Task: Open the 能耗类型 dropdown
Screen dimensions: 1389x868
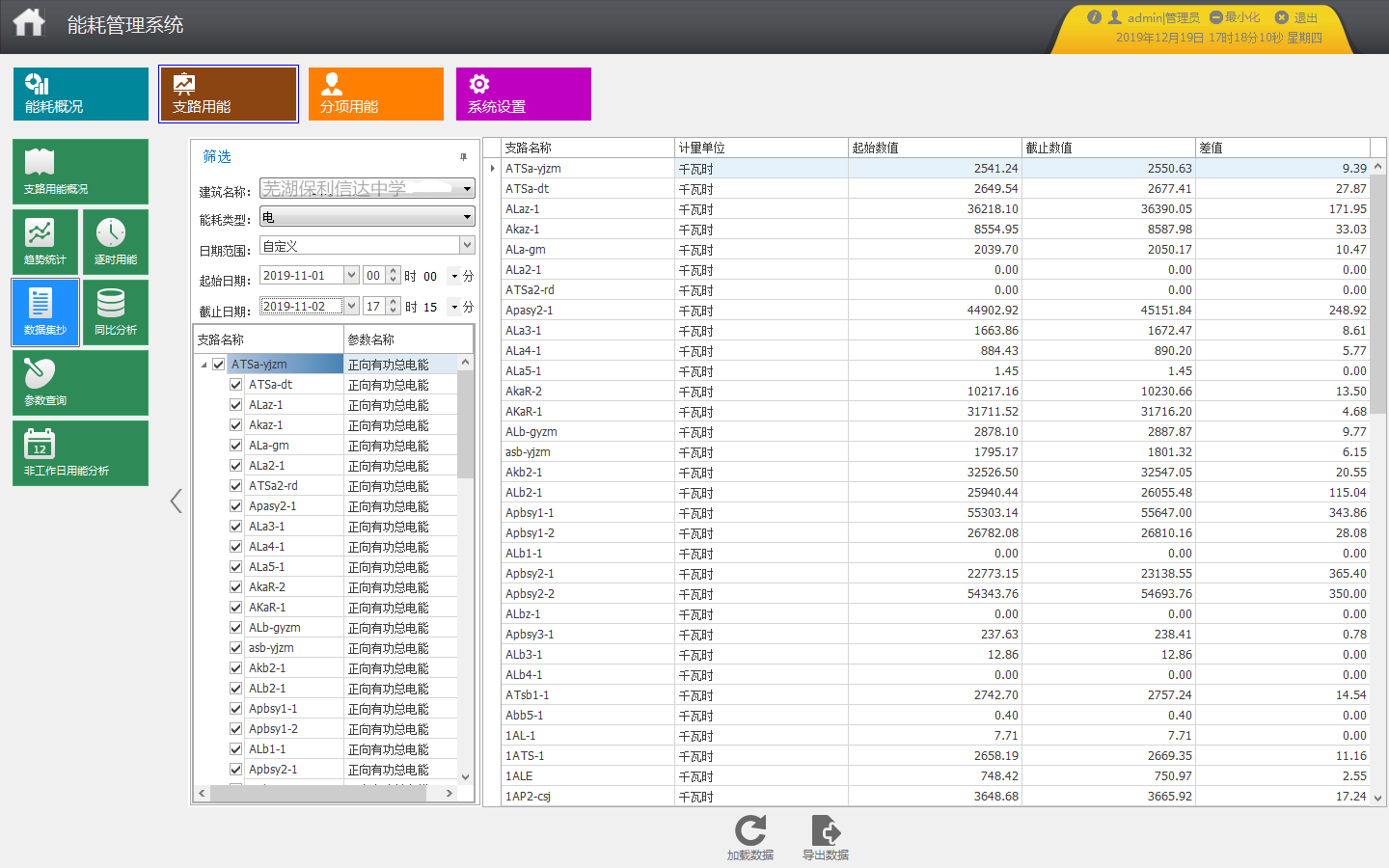Action: click(467, 217)
